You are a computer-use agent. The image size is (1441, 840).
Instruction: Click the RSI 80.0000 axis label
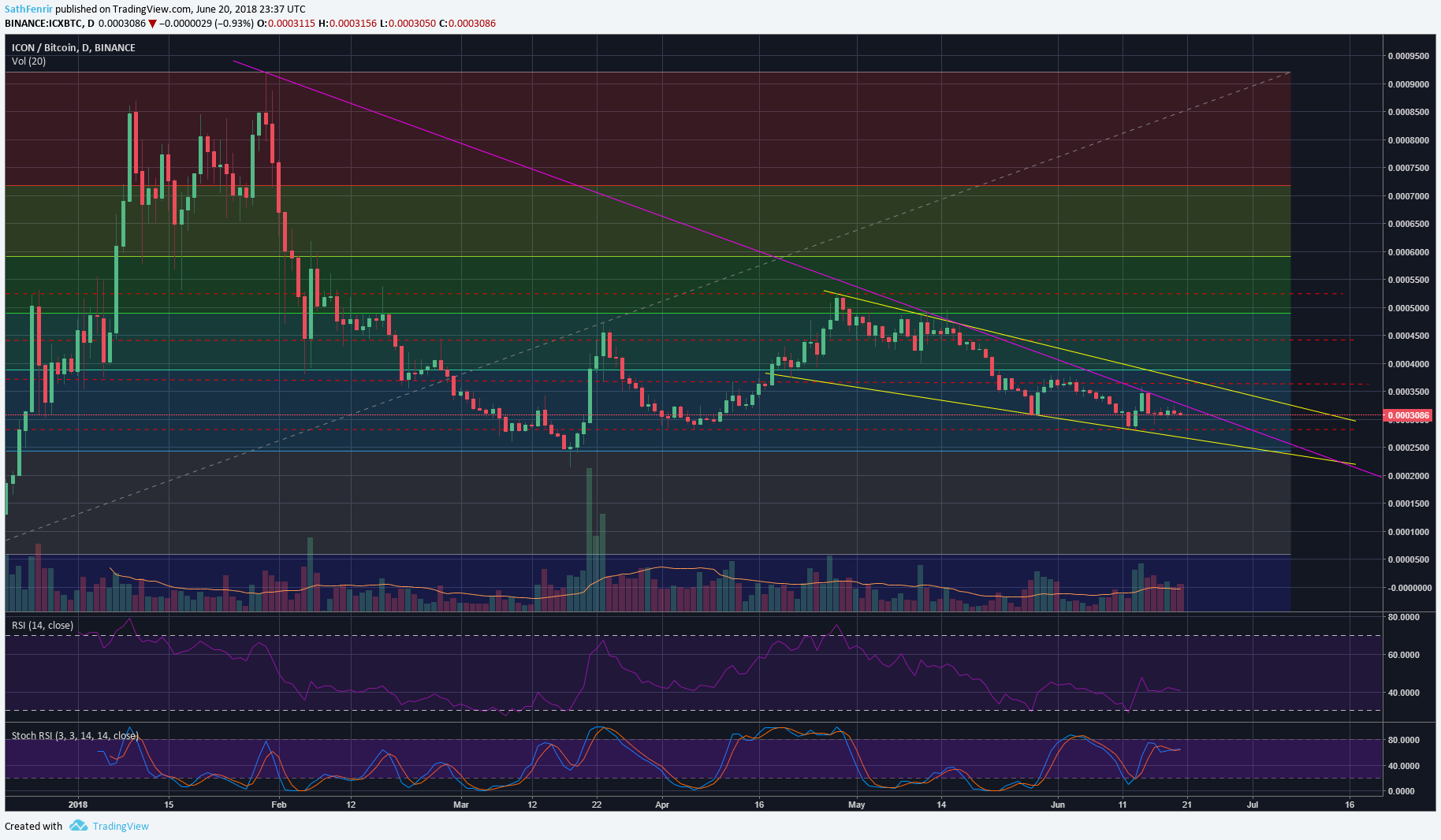tap(1403, 617)
